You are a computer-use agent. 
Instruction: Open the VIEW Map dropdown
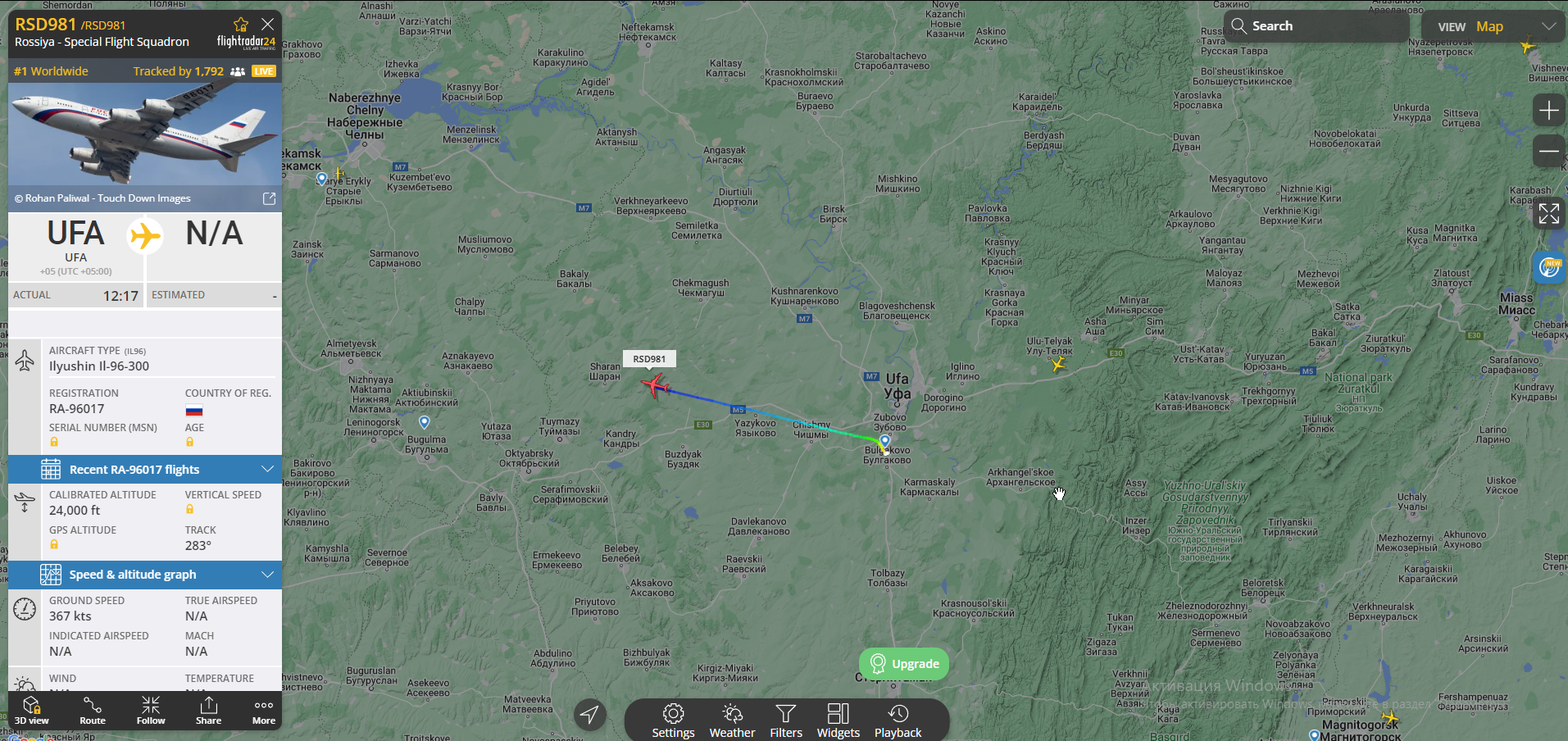(x=1494, y=26)
